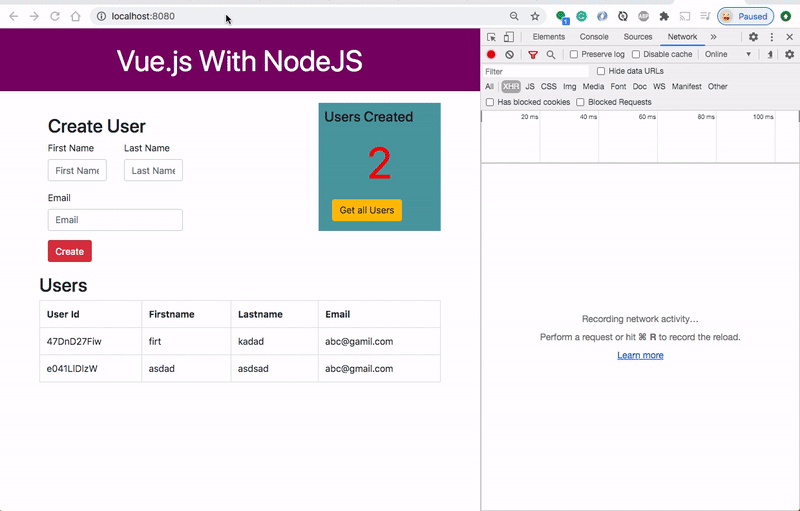Click the abc@gamil.com email cell
The height and width of the screenshot is (511, 800).
point(379,341)
